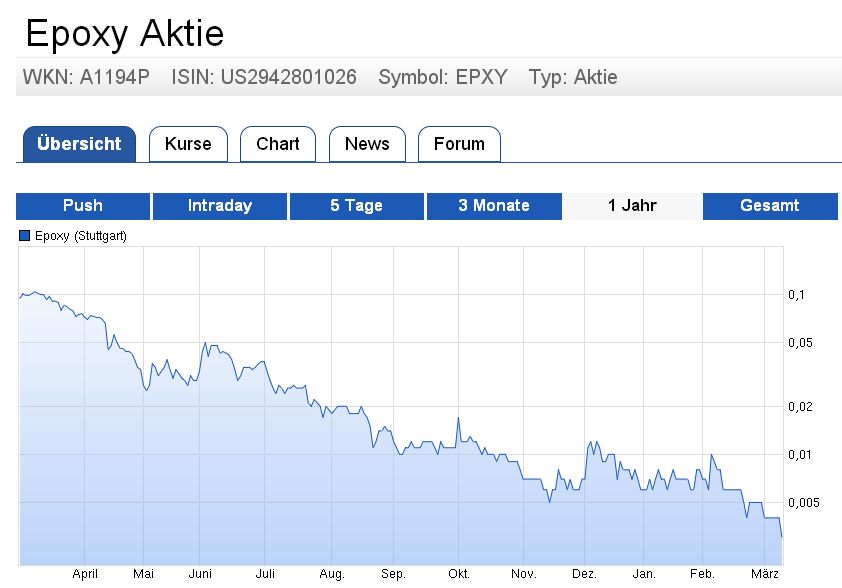Set chart range to 3 Monate
Viewport: 842px width, 588px height.
click(x=494, y=206)
